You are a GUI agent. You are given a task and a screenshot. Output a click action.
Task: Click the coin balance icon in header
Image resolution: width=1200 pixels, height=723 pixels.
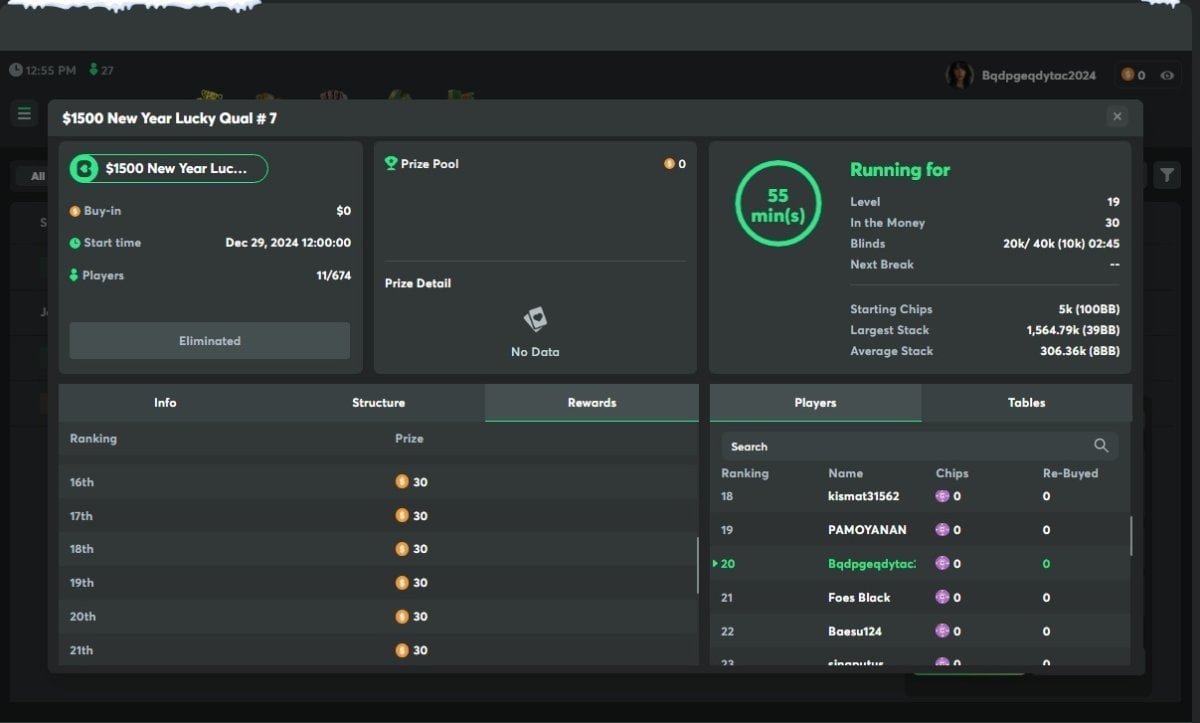pos(1127,75)
